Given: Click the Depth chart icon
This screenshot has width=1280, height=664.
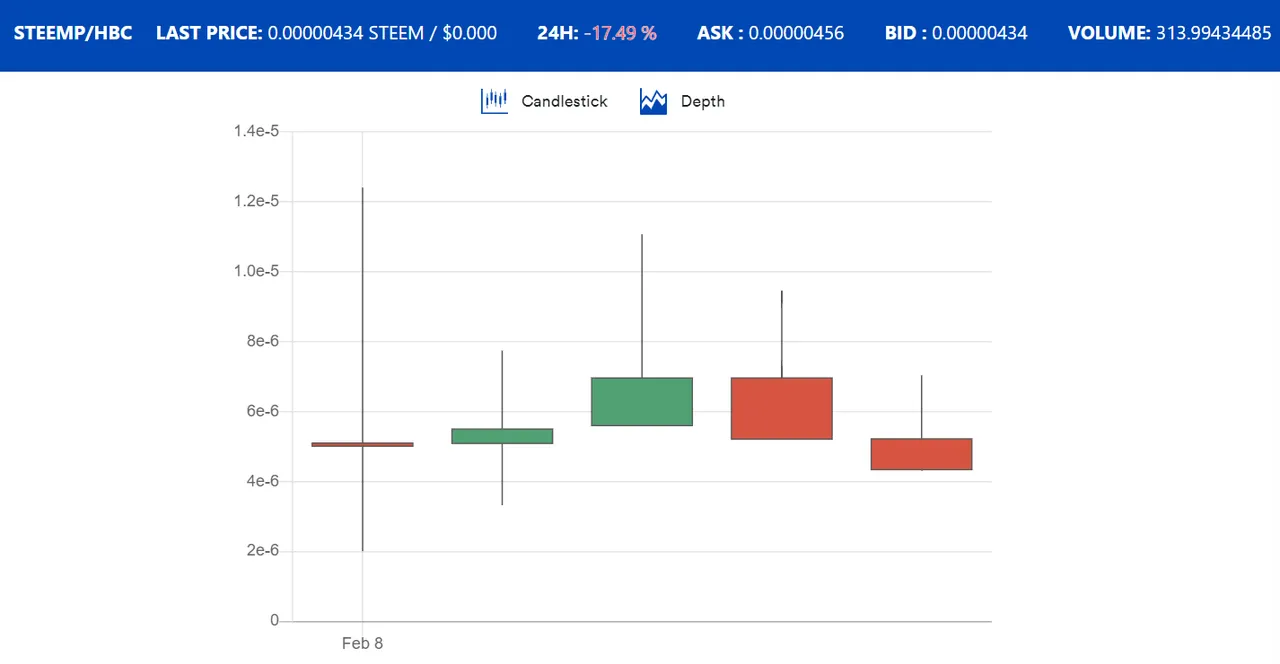Looking at the screenshot, I should pyautogui.click(x=653, y=101).
